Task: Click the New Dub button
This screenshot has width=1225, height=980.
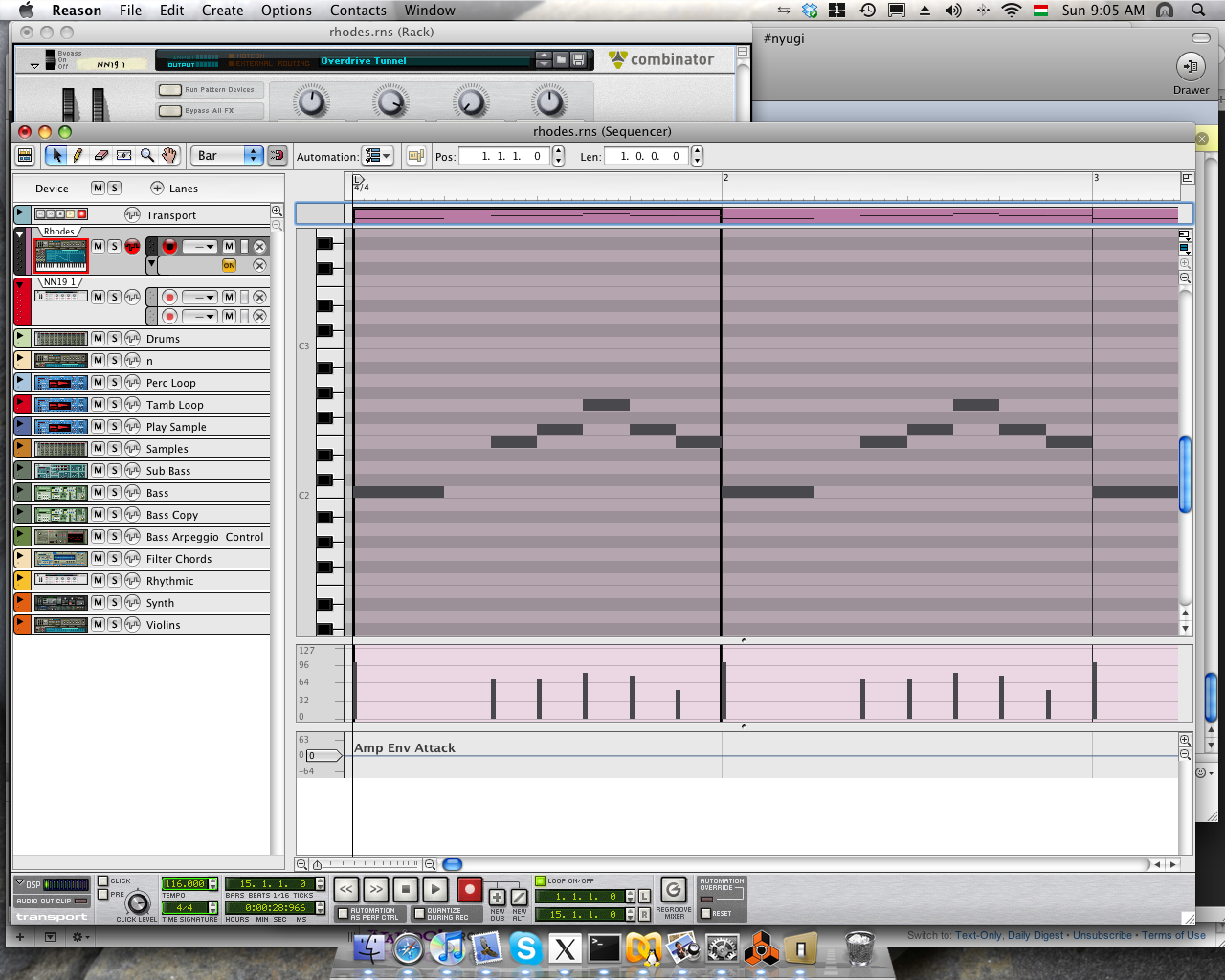Action: tap(497, 897)
